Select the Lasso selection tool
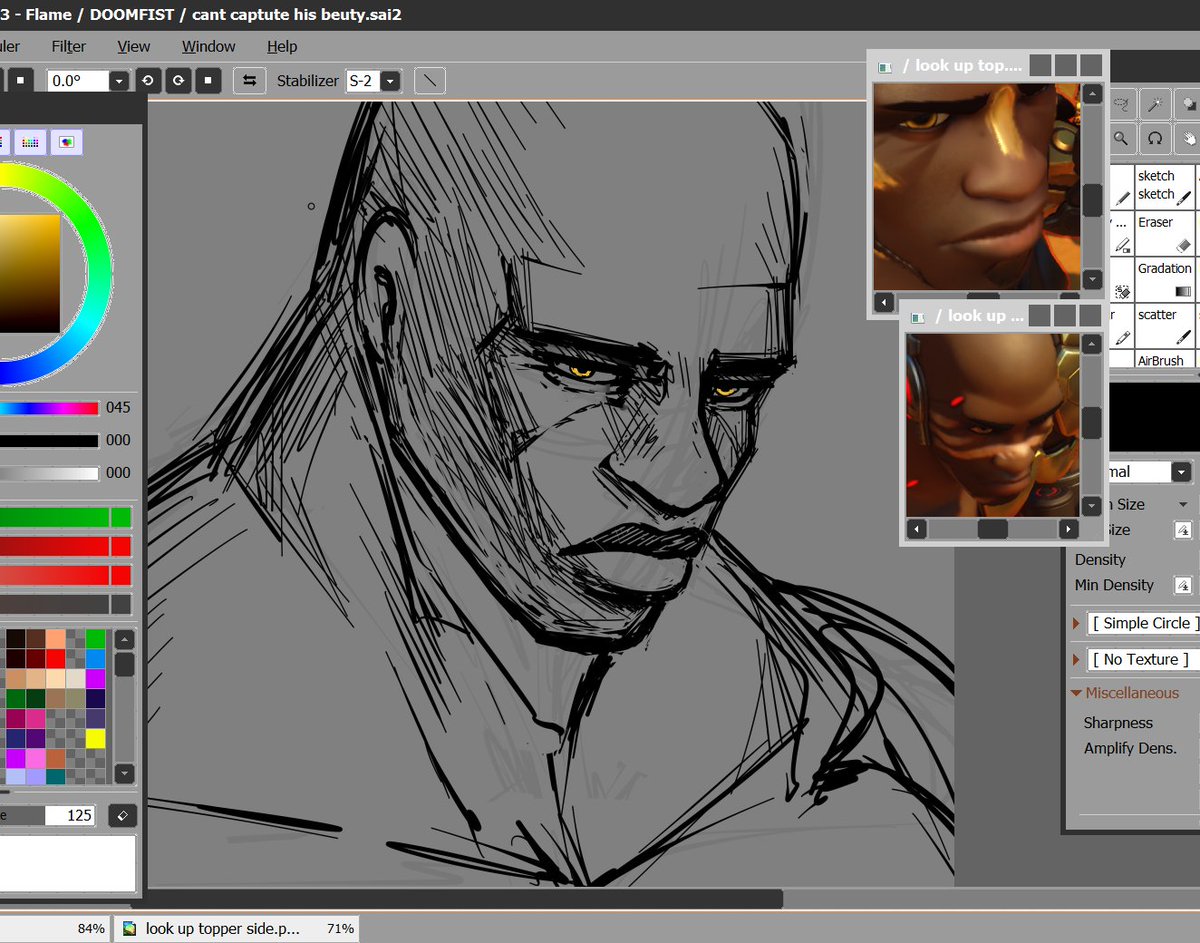 1123,104
